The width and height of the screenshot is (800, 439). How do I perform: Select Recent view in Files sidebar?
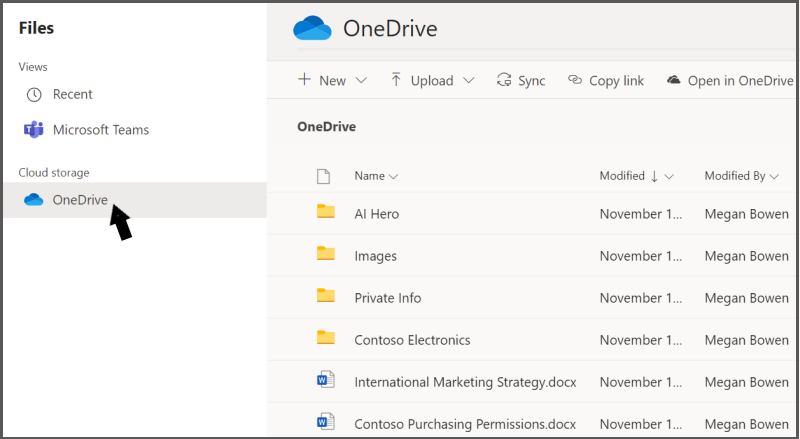[x=135, y=94]
